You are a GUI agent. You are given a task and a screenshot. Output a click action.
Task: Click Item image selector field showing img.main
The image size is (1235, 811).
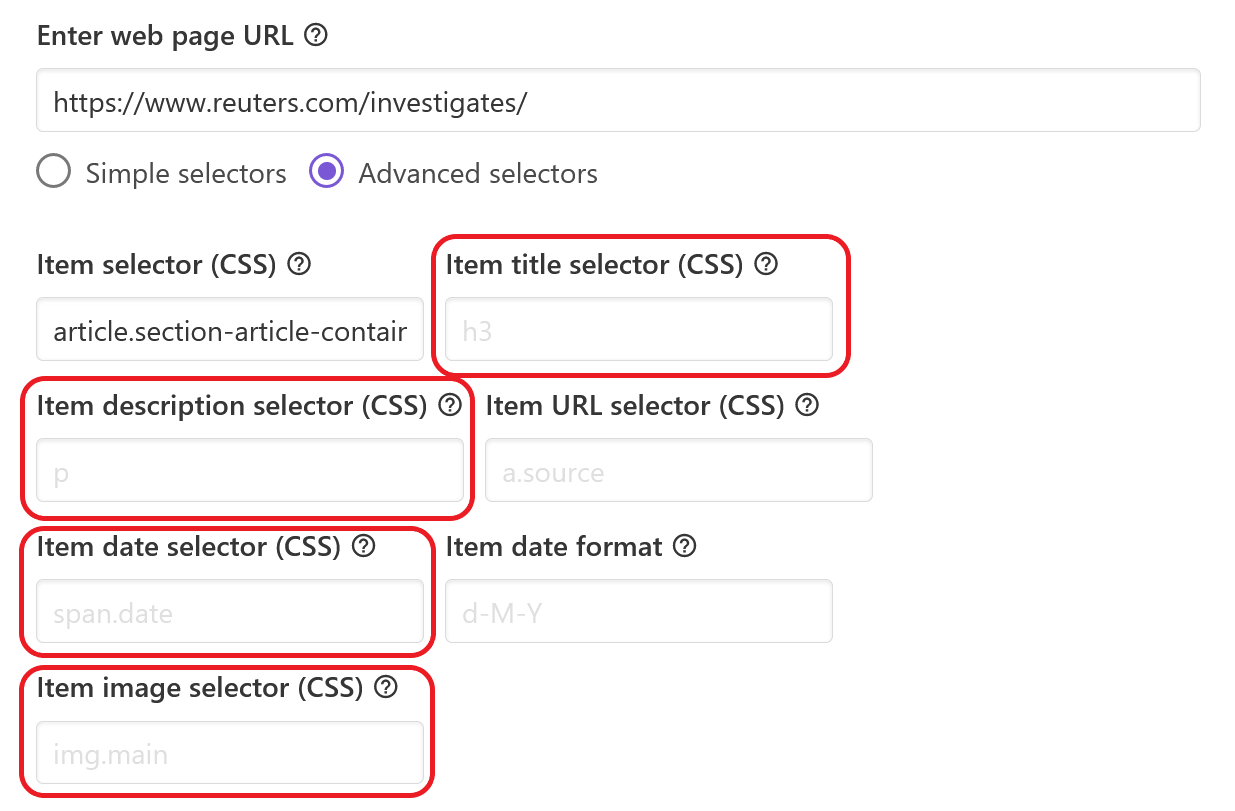[230, 752]
